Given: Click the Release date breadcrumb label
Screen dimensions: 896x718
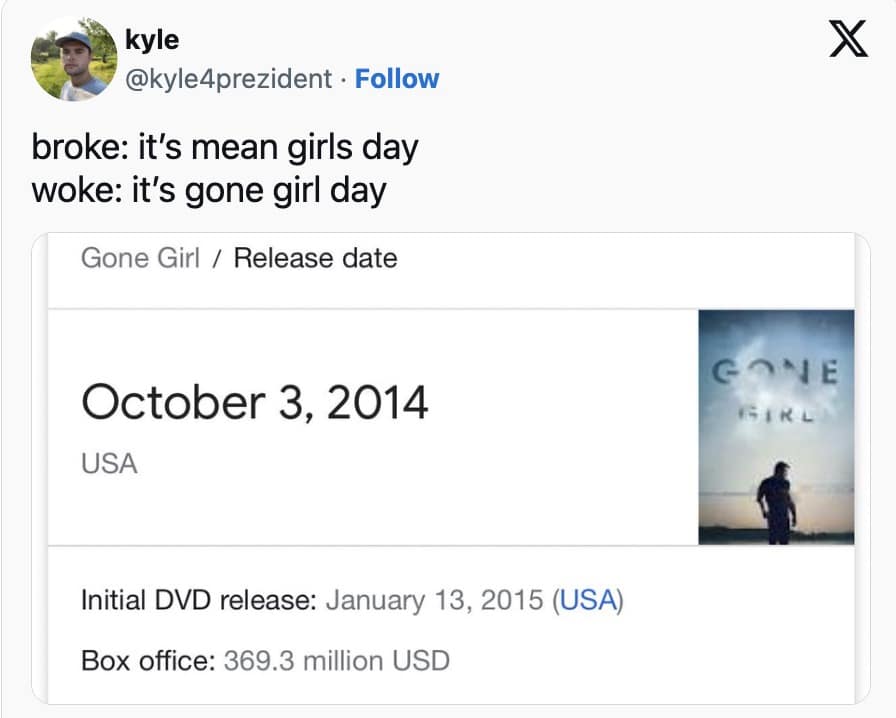Looking at the screenshot, I should [x=315, y=258].
